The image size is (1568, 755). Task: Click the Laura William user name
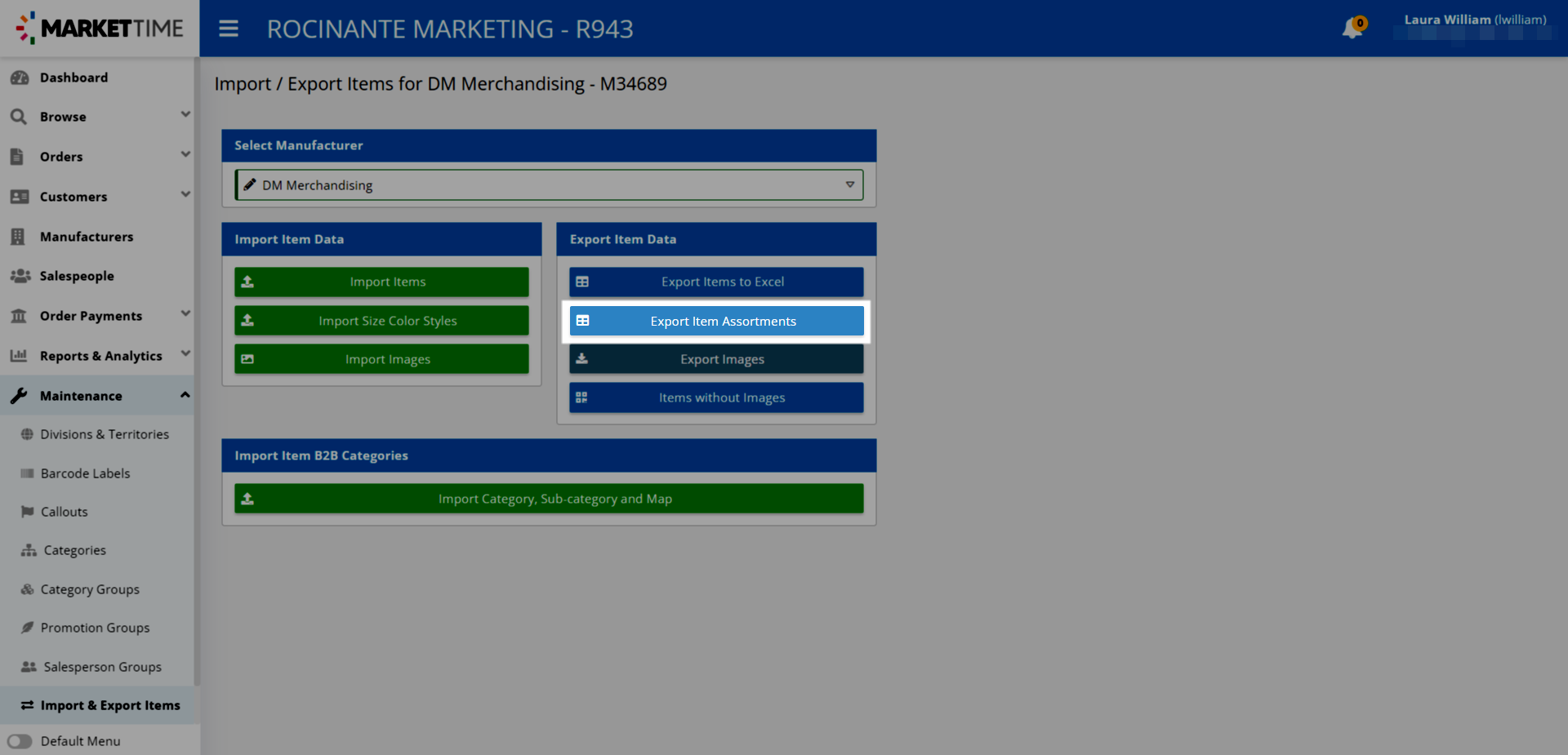tap(1475, 20)
